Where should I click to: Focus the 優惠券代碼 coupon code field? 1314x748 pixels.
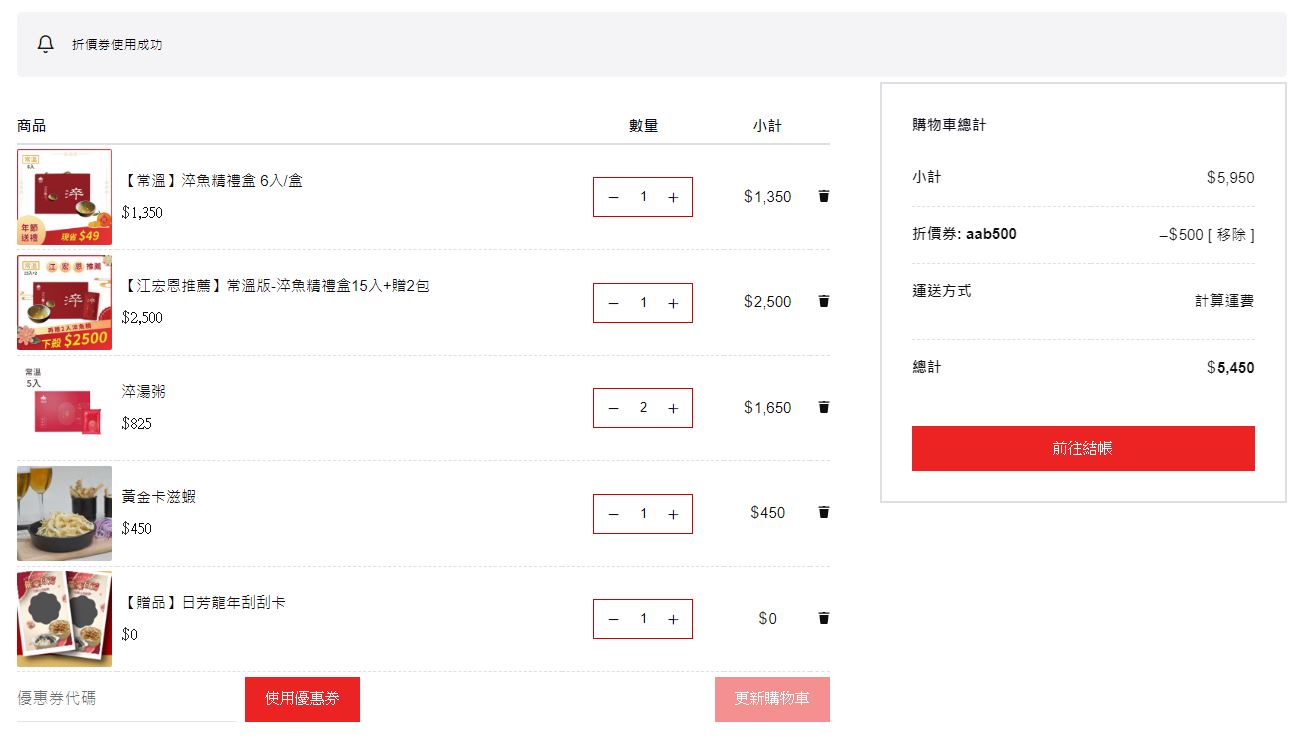(126, 699)
